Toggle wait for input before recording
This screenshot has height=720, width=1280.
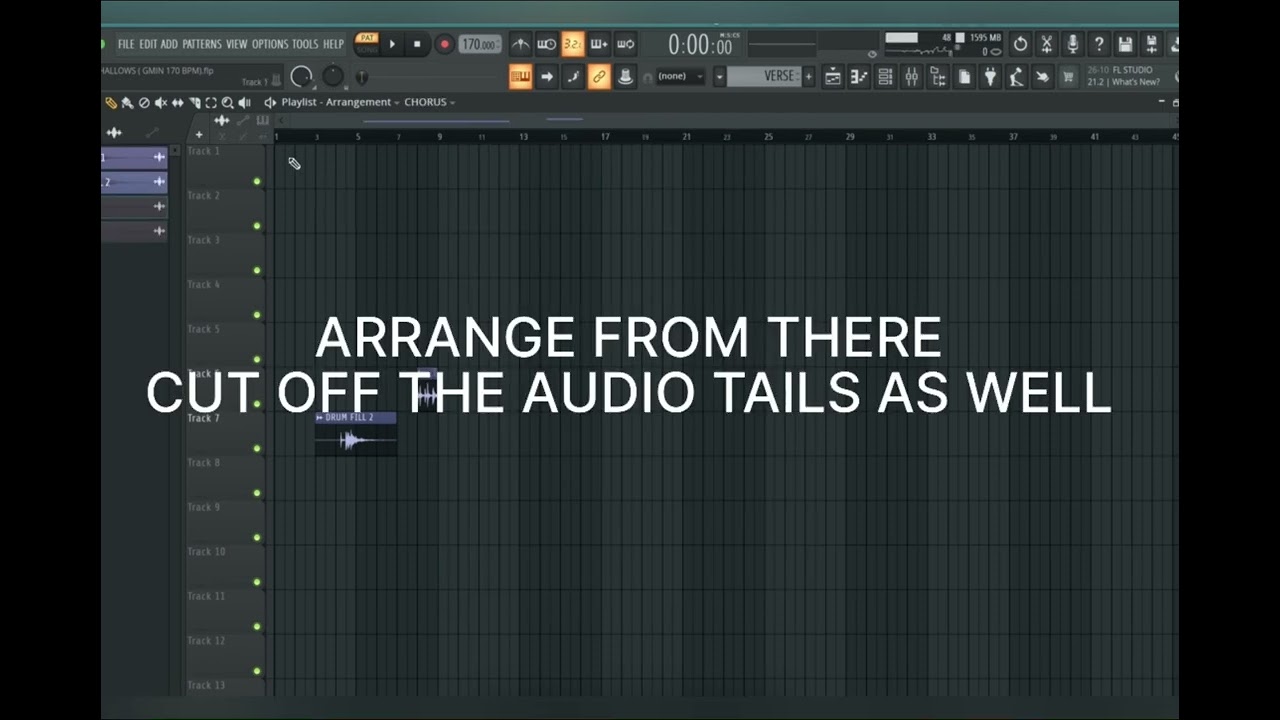[x=546, y=44]
